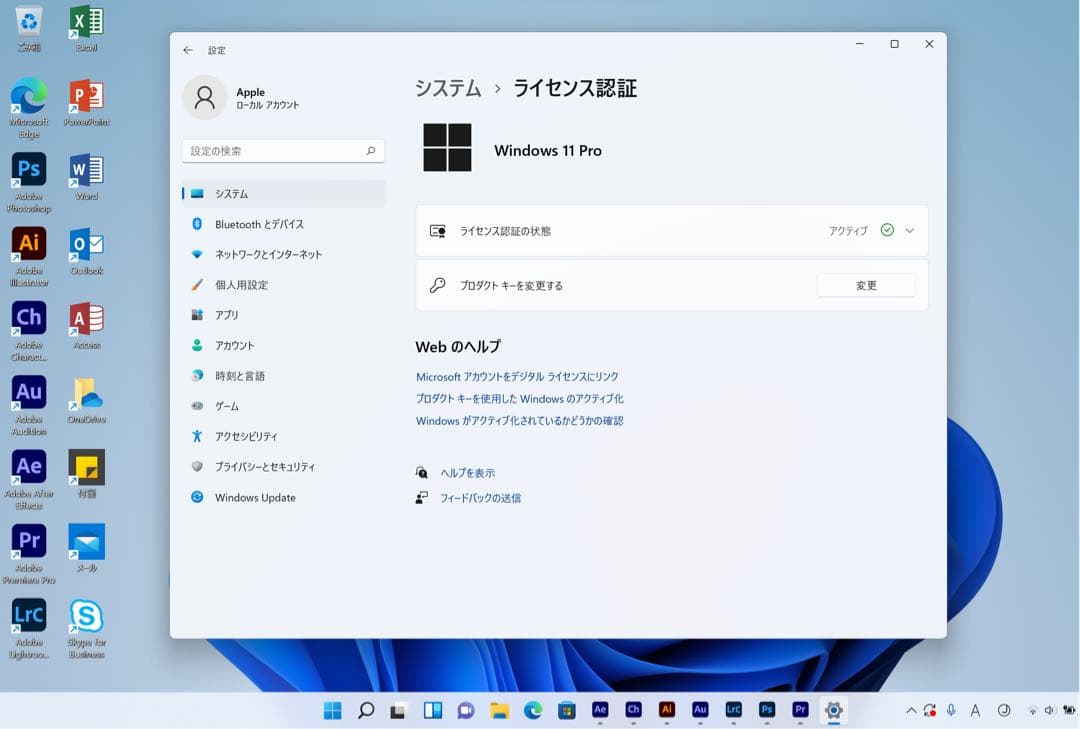The image size is (1080, 729).
Task: Open Adobe Photoshop from the taskbar
Action: (766, 710)
